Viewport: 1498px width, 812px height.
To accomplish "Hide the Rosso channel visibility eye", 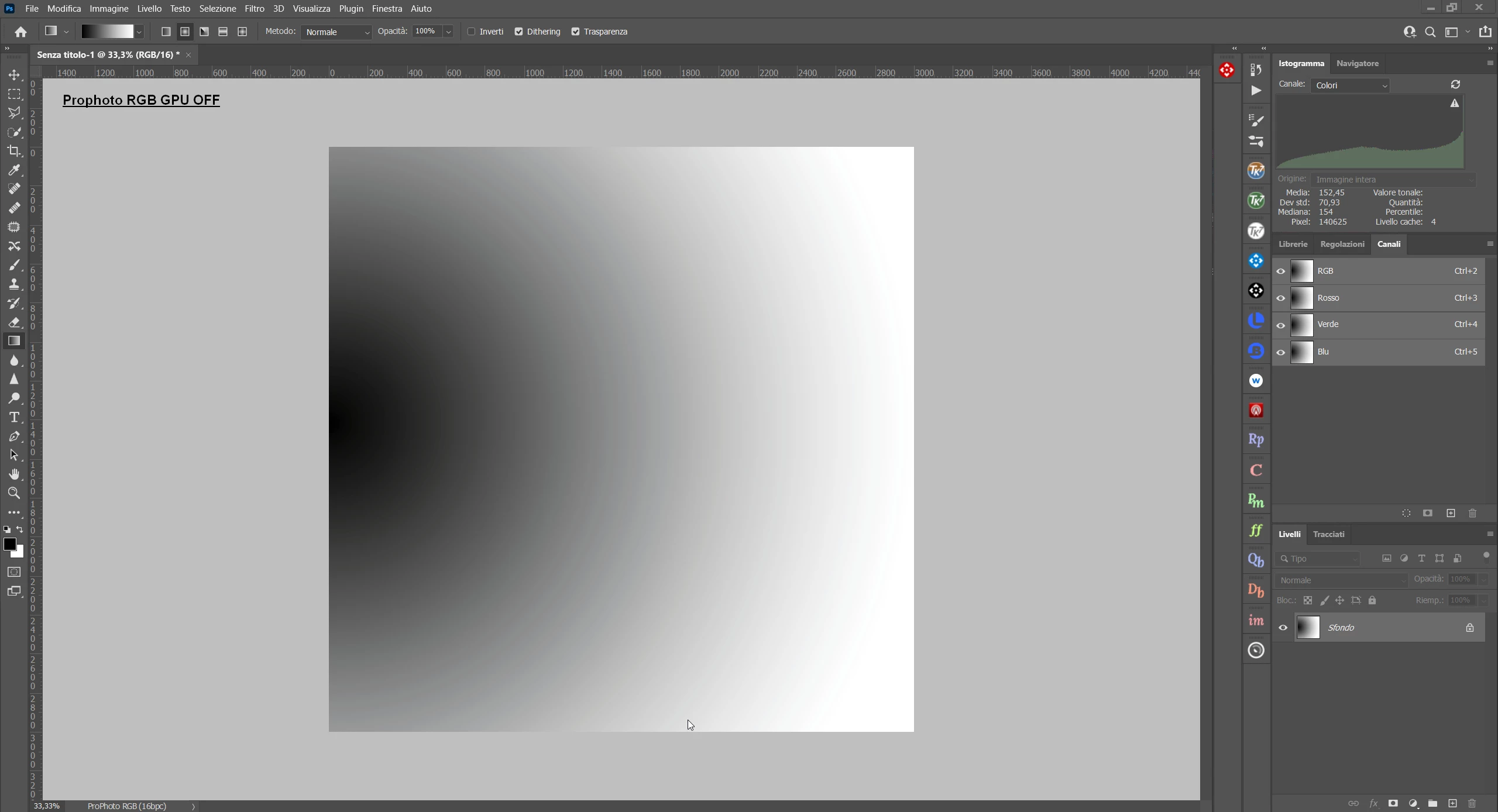I will click(x=1281, y=298).
